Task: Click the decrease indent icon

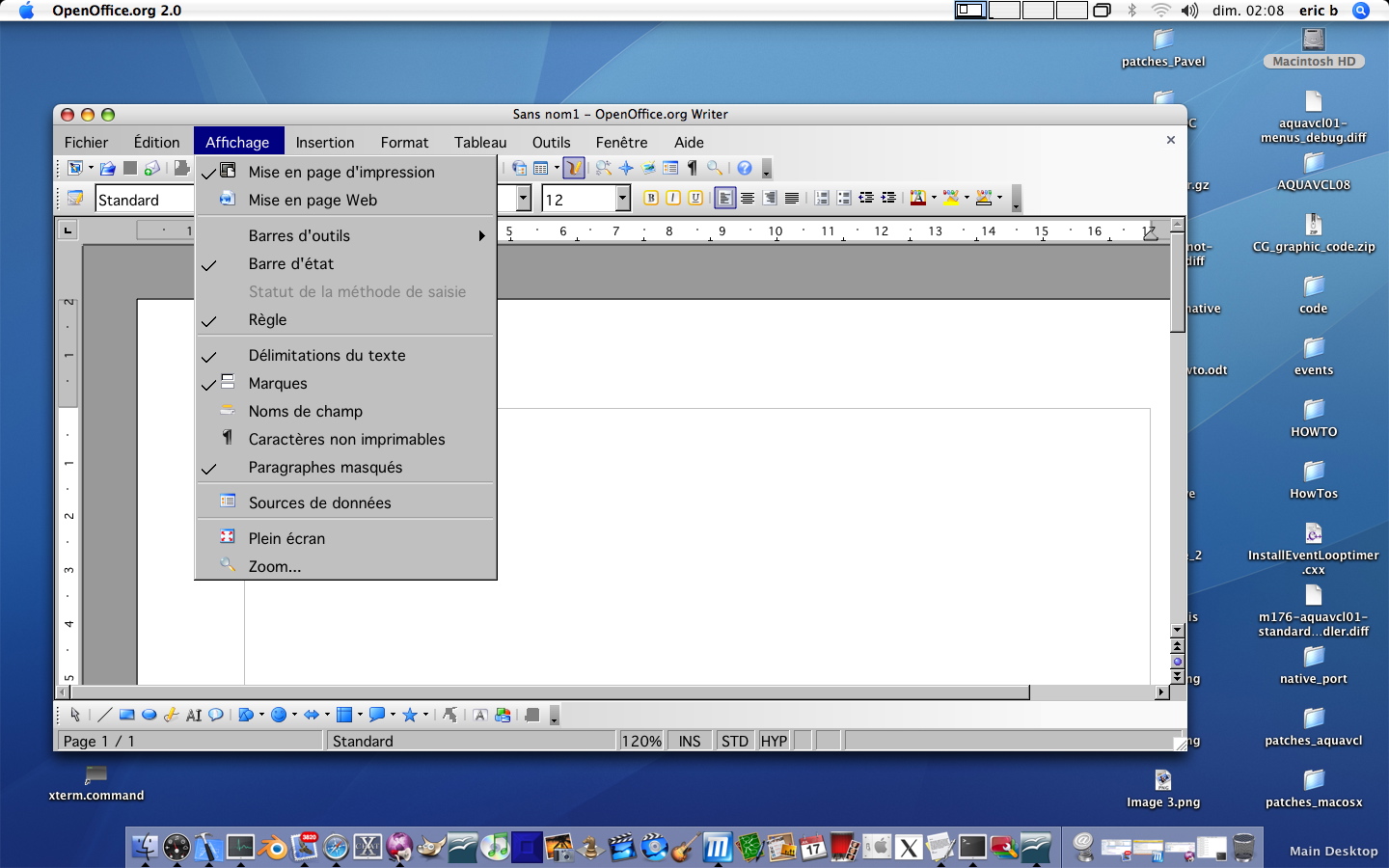Action: pyautogui.click(x=866, y=198)
